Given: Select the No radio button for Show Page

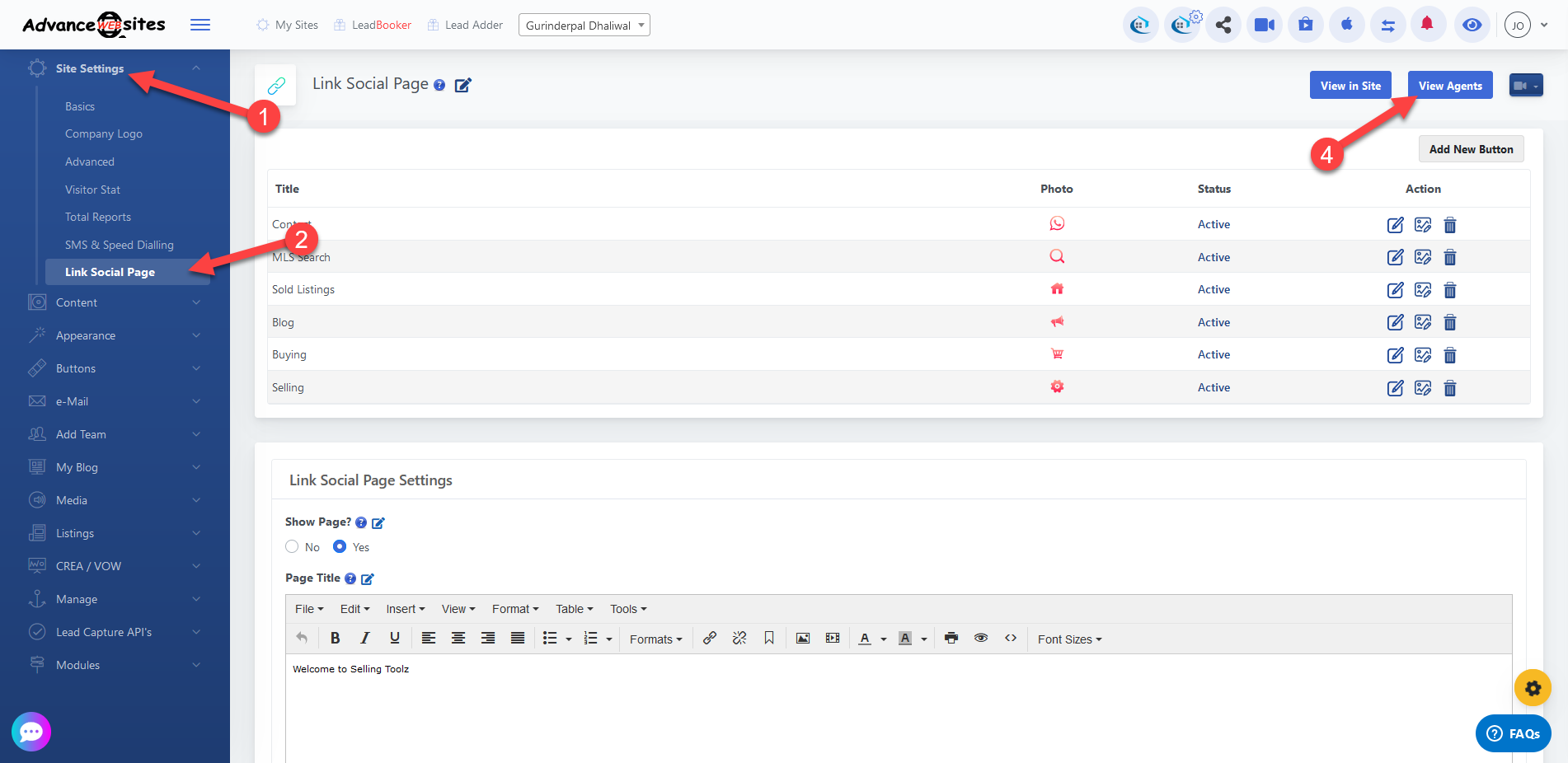Looking at the screenshot, I should point(292,547).
